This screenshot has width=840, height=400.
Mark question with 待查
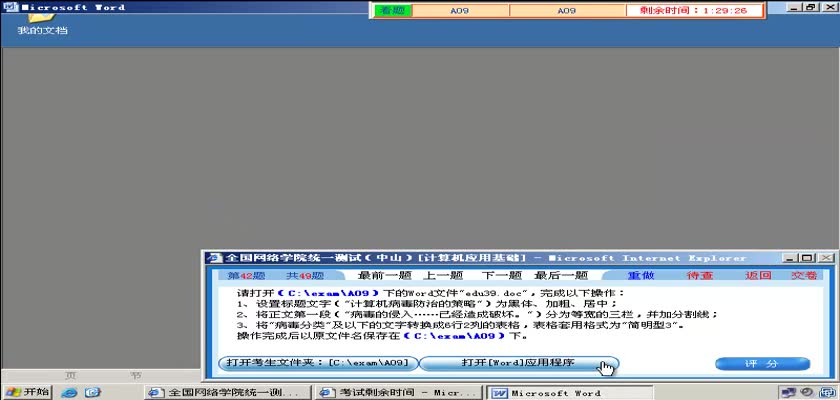tap(700, 275)
